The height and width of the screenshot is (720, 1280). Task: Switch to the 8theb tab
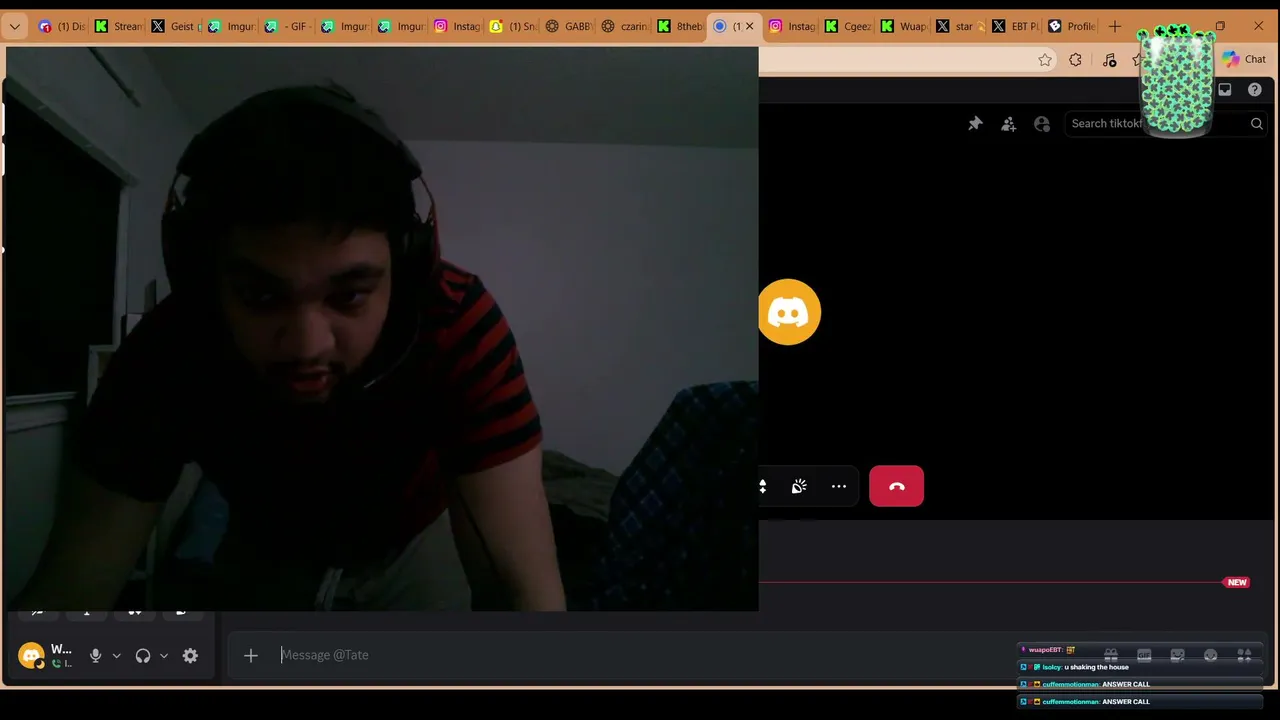click(x=682, y=26)
